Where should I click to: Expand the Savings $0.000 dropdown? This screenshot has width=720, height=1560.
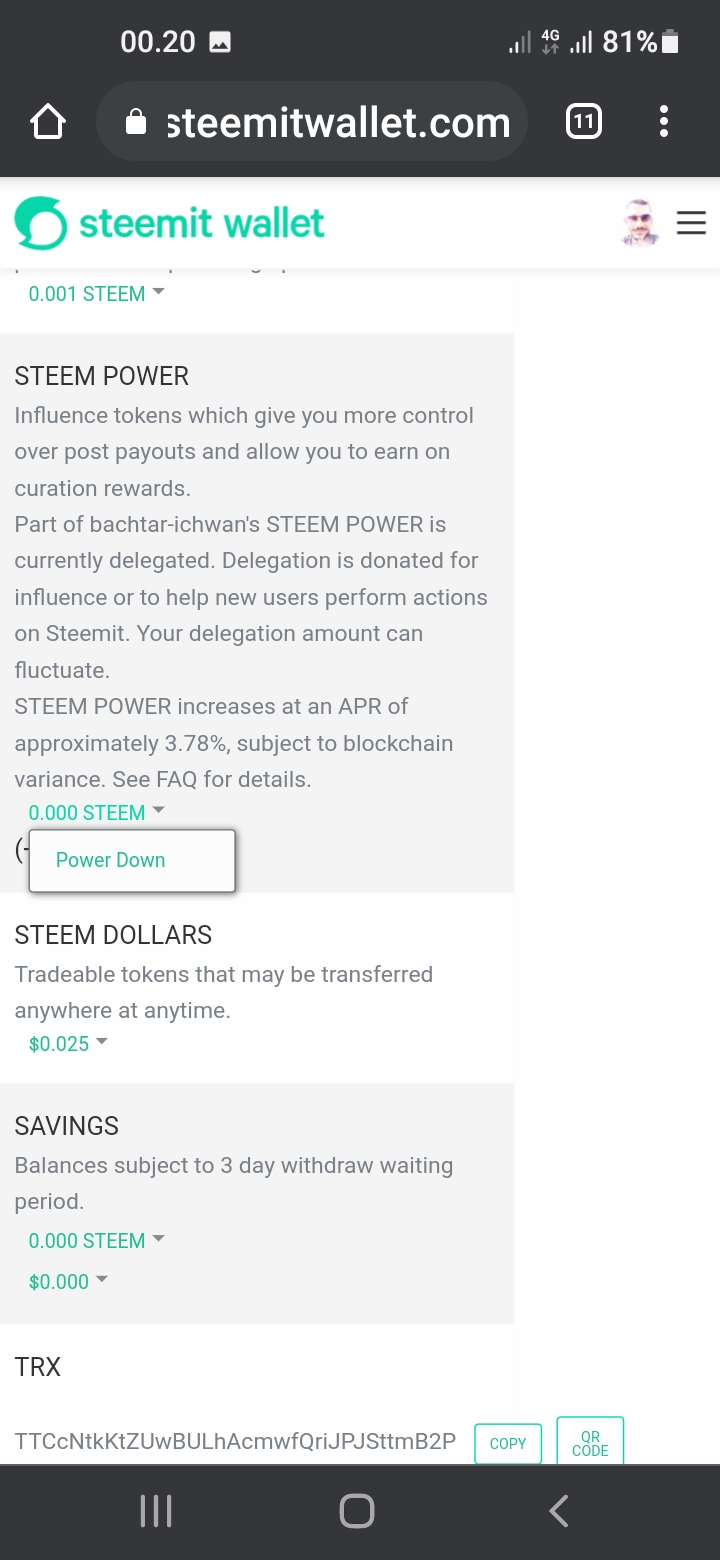pyautogui.click(x=68, y=1282)
